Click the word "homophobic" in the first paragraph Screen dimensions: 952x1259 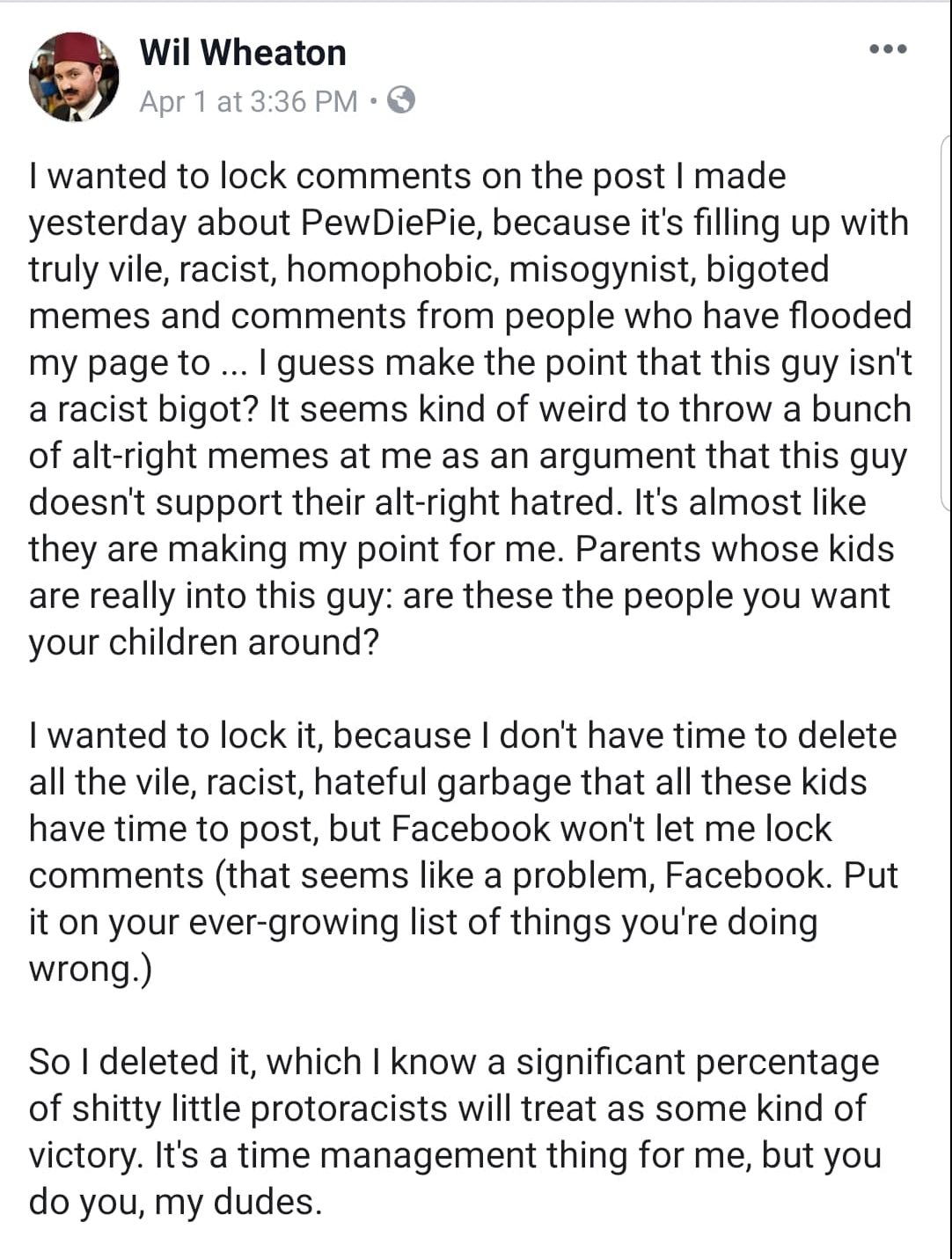click(x=396, y=270)
